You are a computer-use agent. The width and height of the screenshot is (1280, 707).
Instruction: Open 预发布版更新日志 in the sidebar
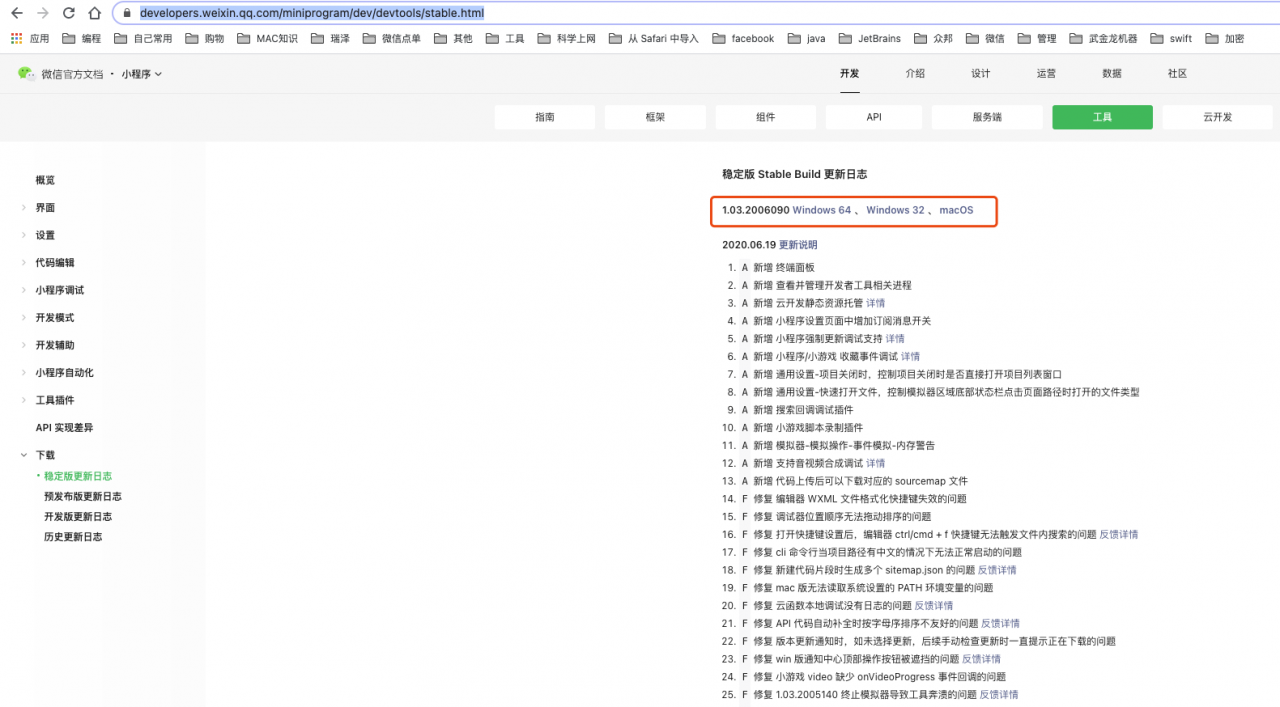[83, 497]
